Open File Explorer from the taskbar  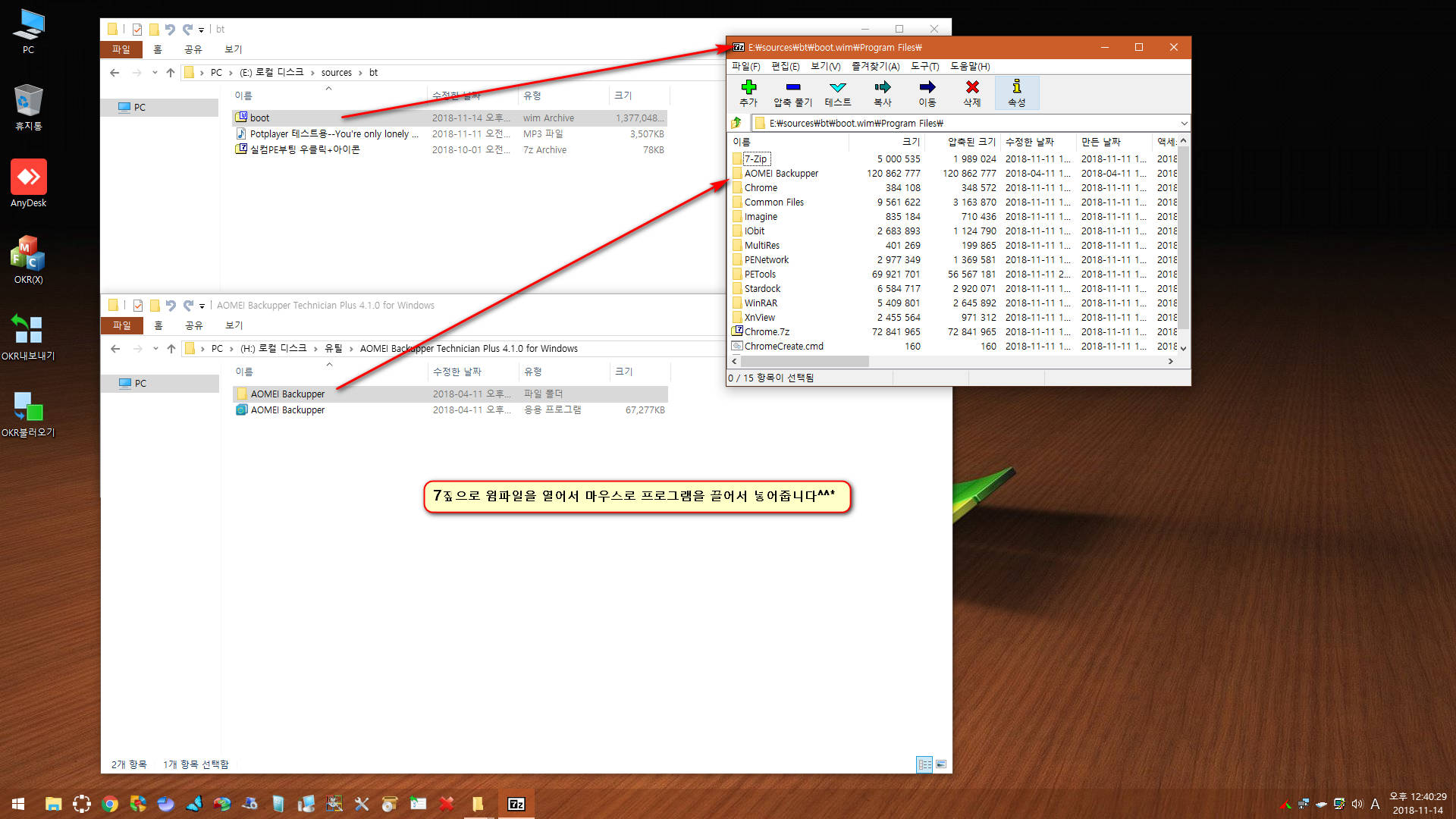point(53,804)
